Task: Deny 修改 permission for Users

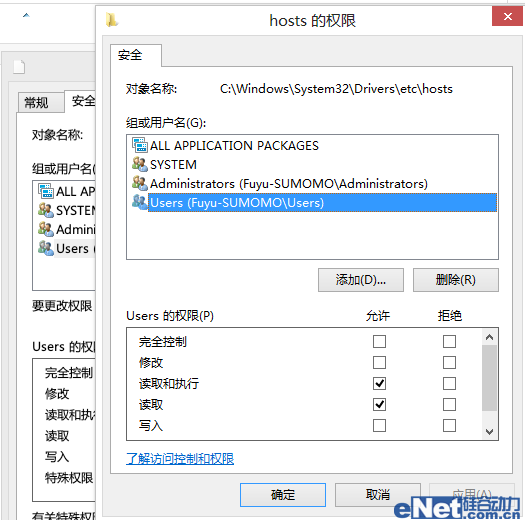Action: [449, 363]
